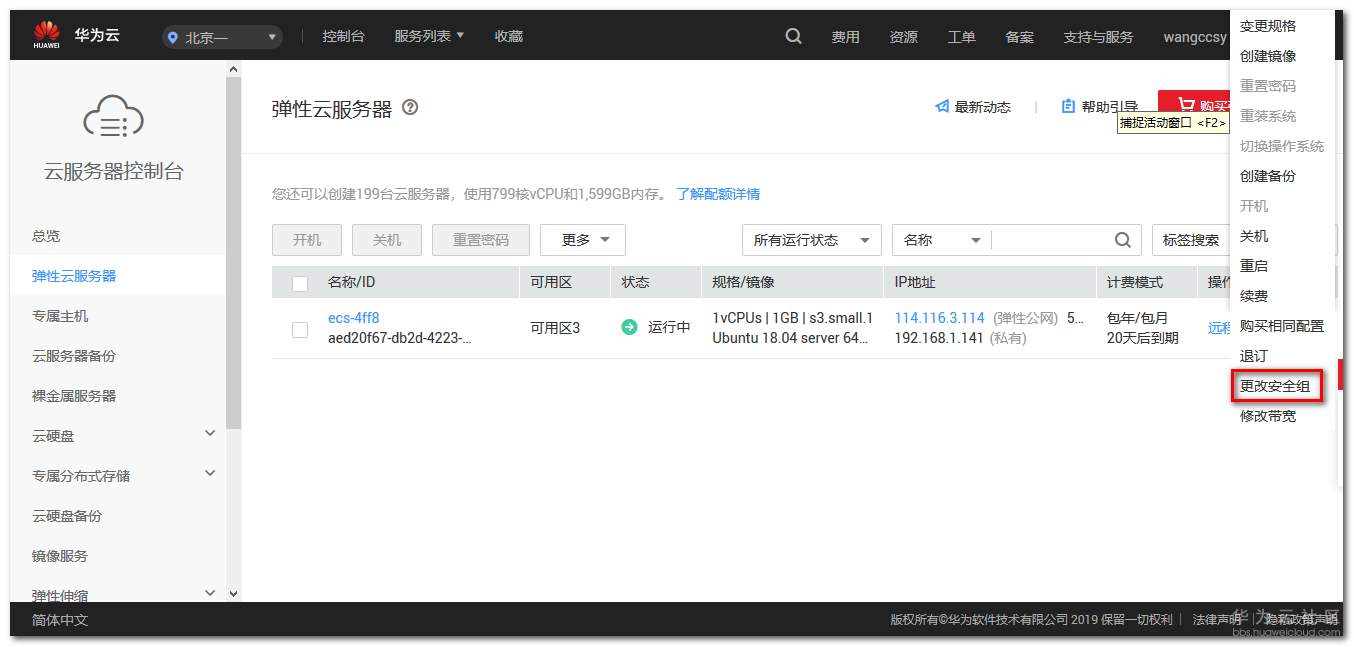The width and height of the screenshot is (1354, 647).
Task: Open the ecs-4ff8 server link
Action: click(x=354, y=318)
